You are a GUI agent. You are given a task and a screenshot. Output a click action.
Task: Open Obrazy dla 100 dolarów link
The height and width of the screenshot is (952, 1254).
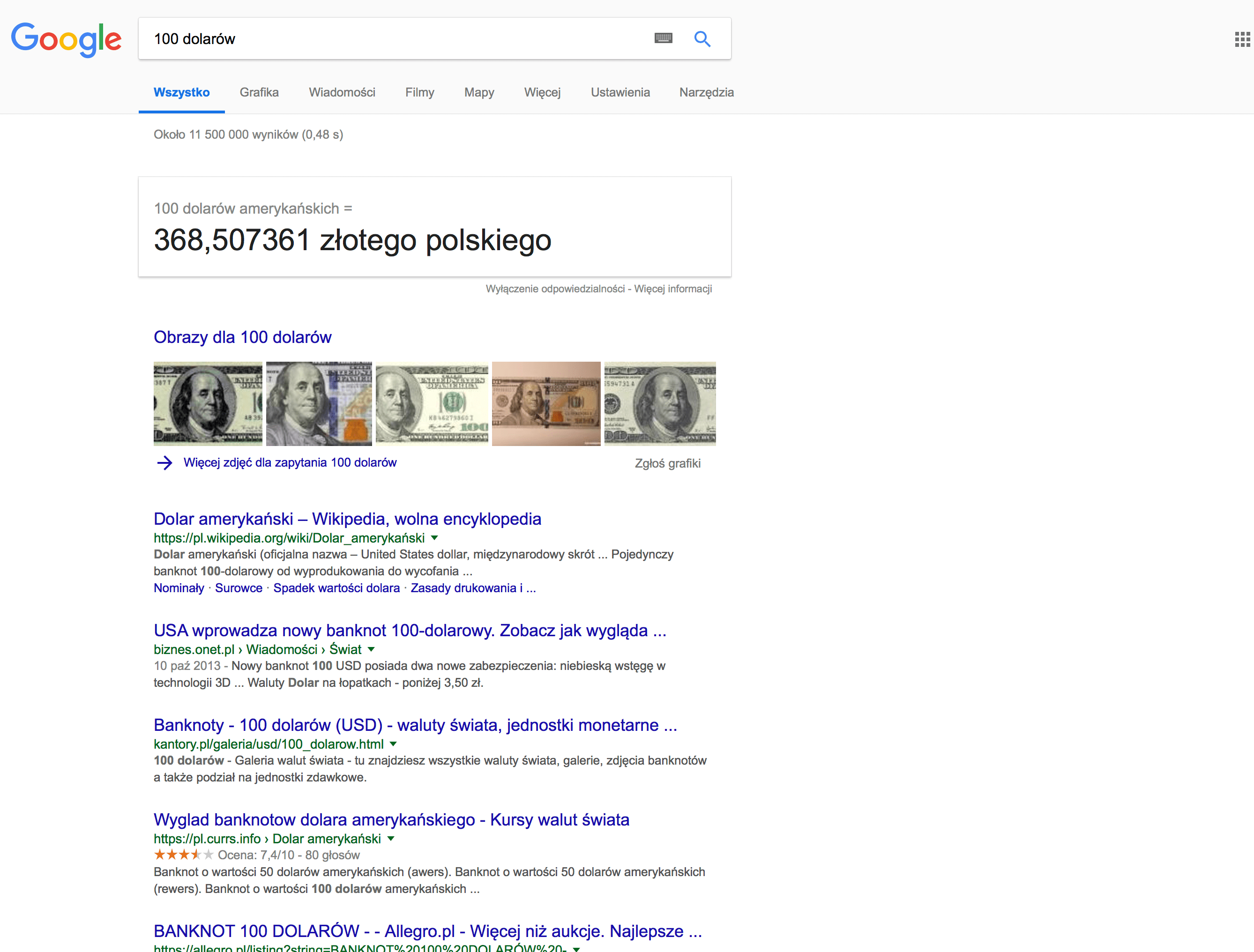[243, 337]
